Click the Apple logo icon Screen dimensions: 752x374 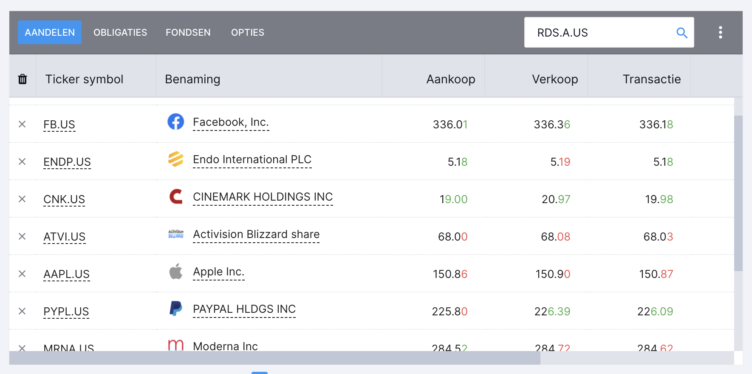[x=176, y=271]
